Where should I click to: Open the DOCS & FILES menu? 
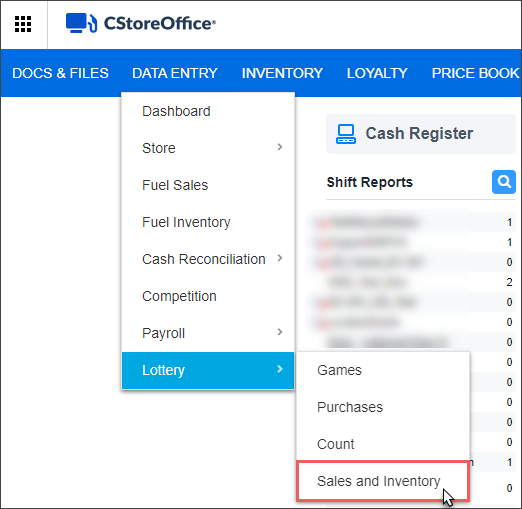(60, 73)
